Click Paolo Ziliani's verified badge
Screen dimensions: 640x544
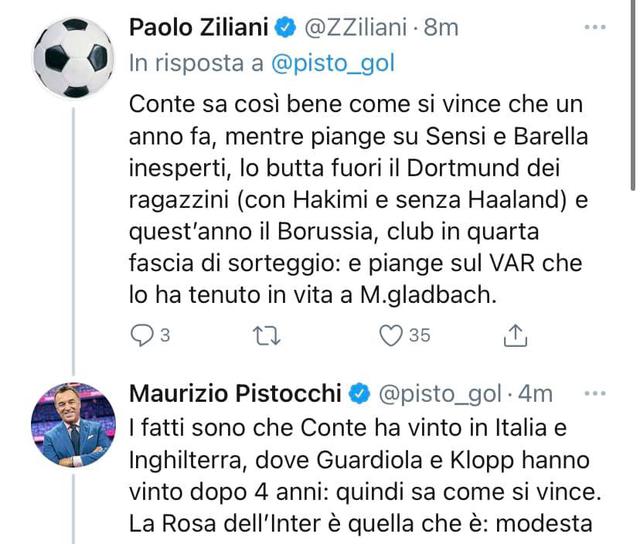click(x=285, y=28)
